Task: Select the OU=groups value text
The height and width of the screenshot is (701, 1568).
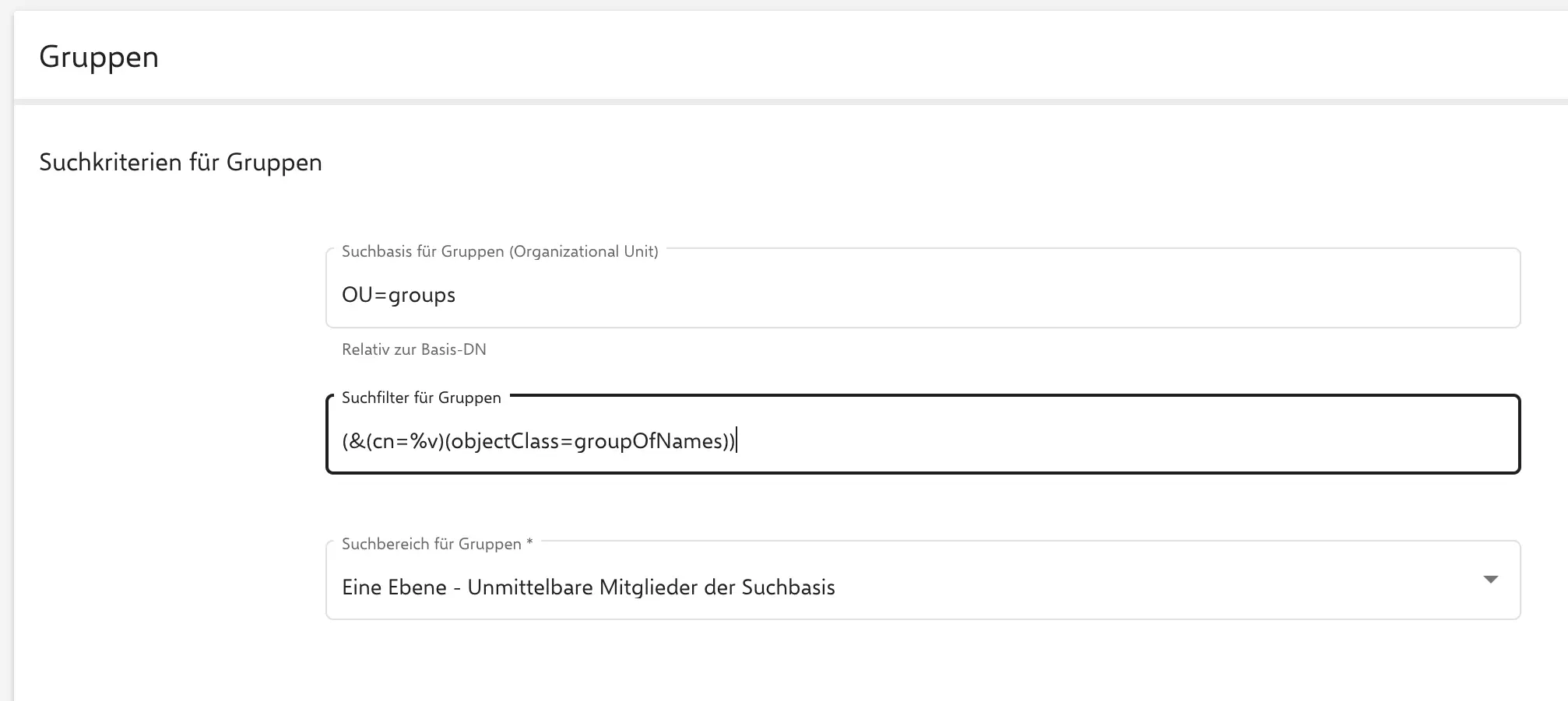Action: click(x=399, y=294)
